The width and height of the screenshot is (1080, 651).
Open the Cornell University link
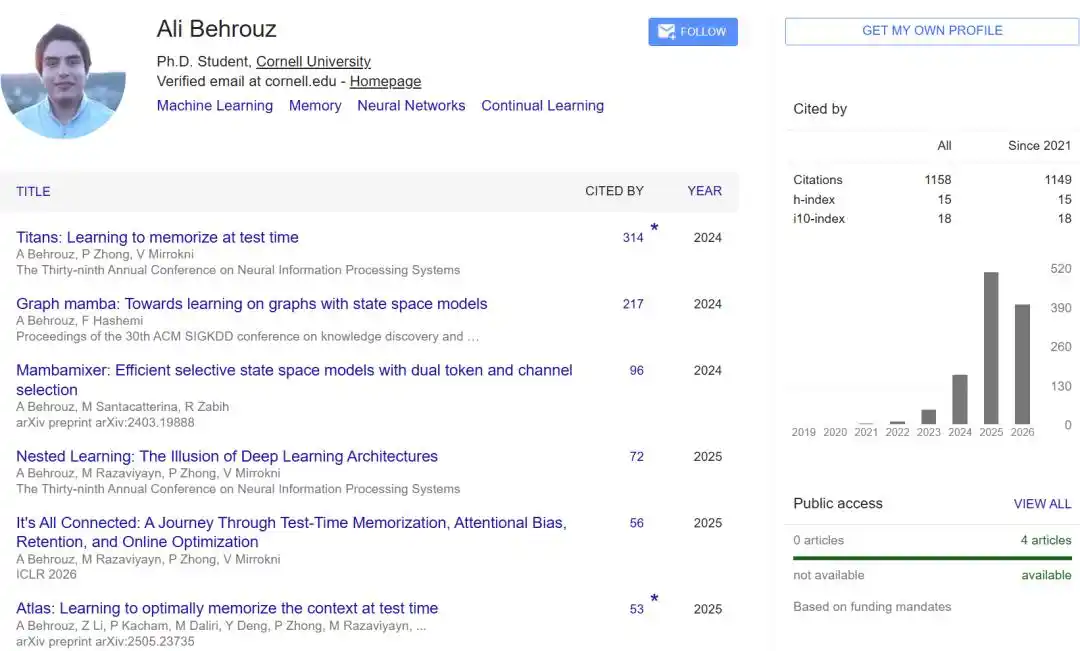tap(313, 61)
